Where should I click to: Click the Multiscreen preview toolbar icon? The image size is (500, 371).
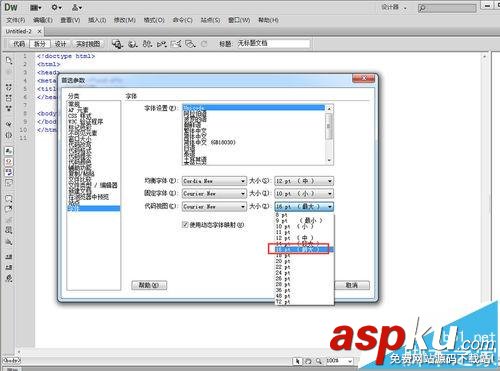[117, 44]
